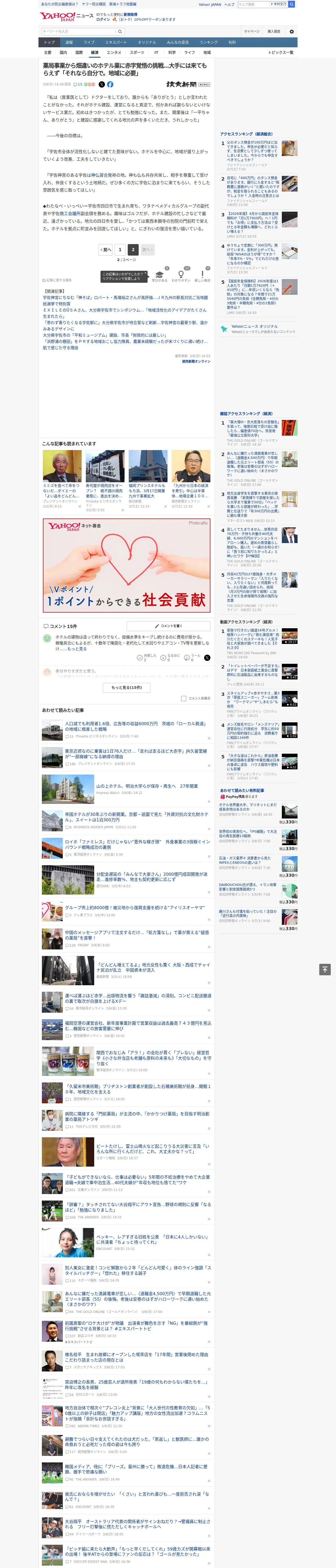The width and height of the screenshot is (336, 1568).
Task: Open the Yahoo! JAPAN News logo
Action: click(x=66, y=16)
